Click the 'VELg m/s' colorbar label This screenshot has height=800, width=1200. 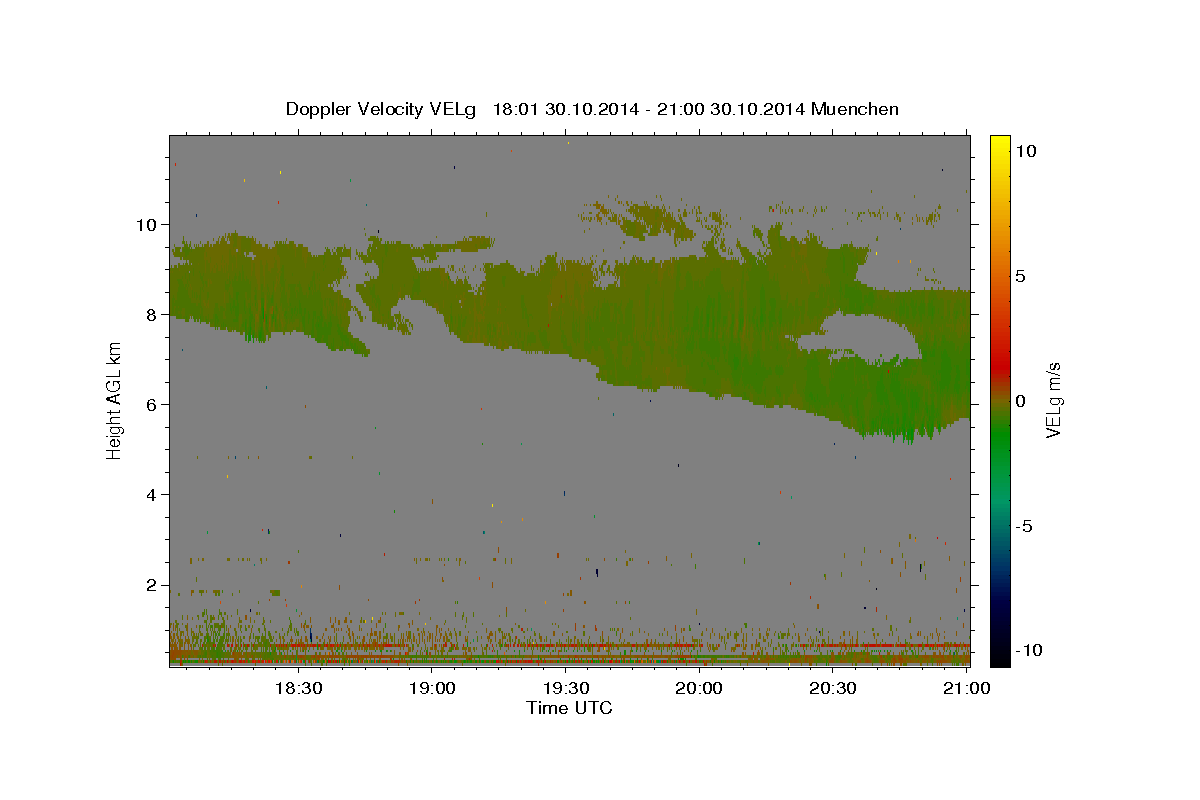click(1053, 400)
